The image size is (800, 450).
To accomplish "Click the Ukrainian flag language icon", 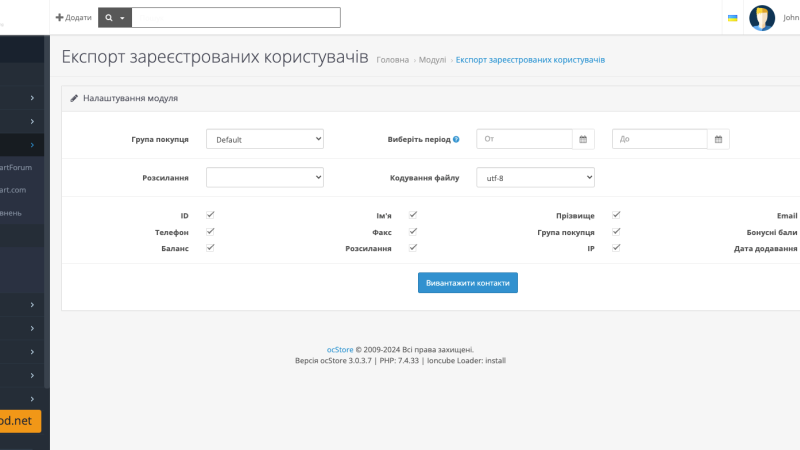I will 733,18.
